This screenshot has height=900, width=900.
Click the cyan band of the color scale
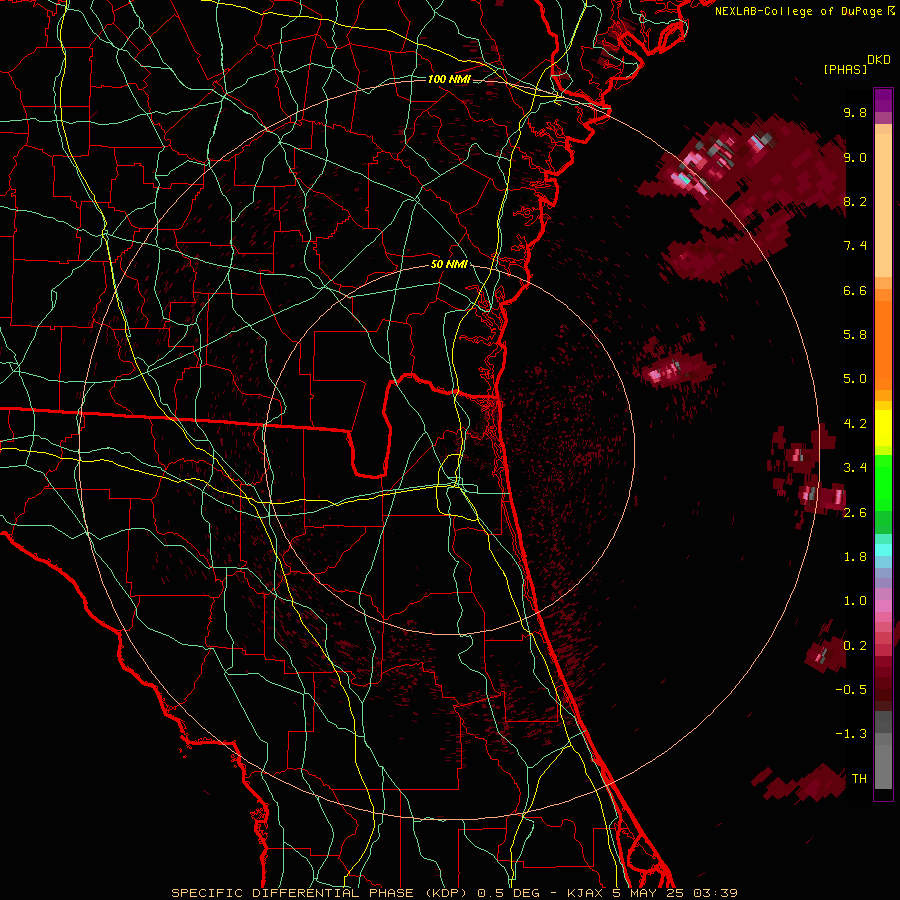[x=883, y=550]
